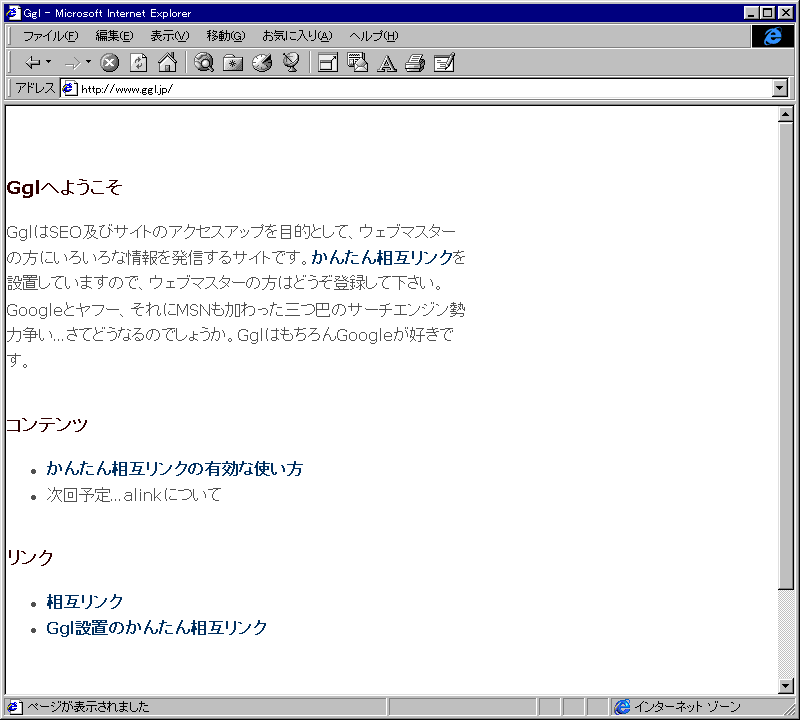Click the vertical scrollbar thumb
Viewport: 800px width, 720px height.
point(786,355)
